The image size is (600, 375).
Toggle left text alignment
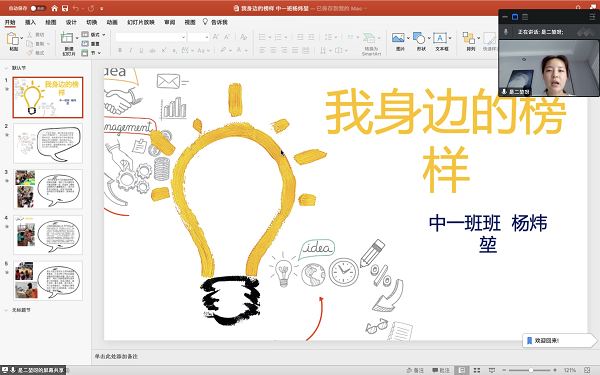262,50
